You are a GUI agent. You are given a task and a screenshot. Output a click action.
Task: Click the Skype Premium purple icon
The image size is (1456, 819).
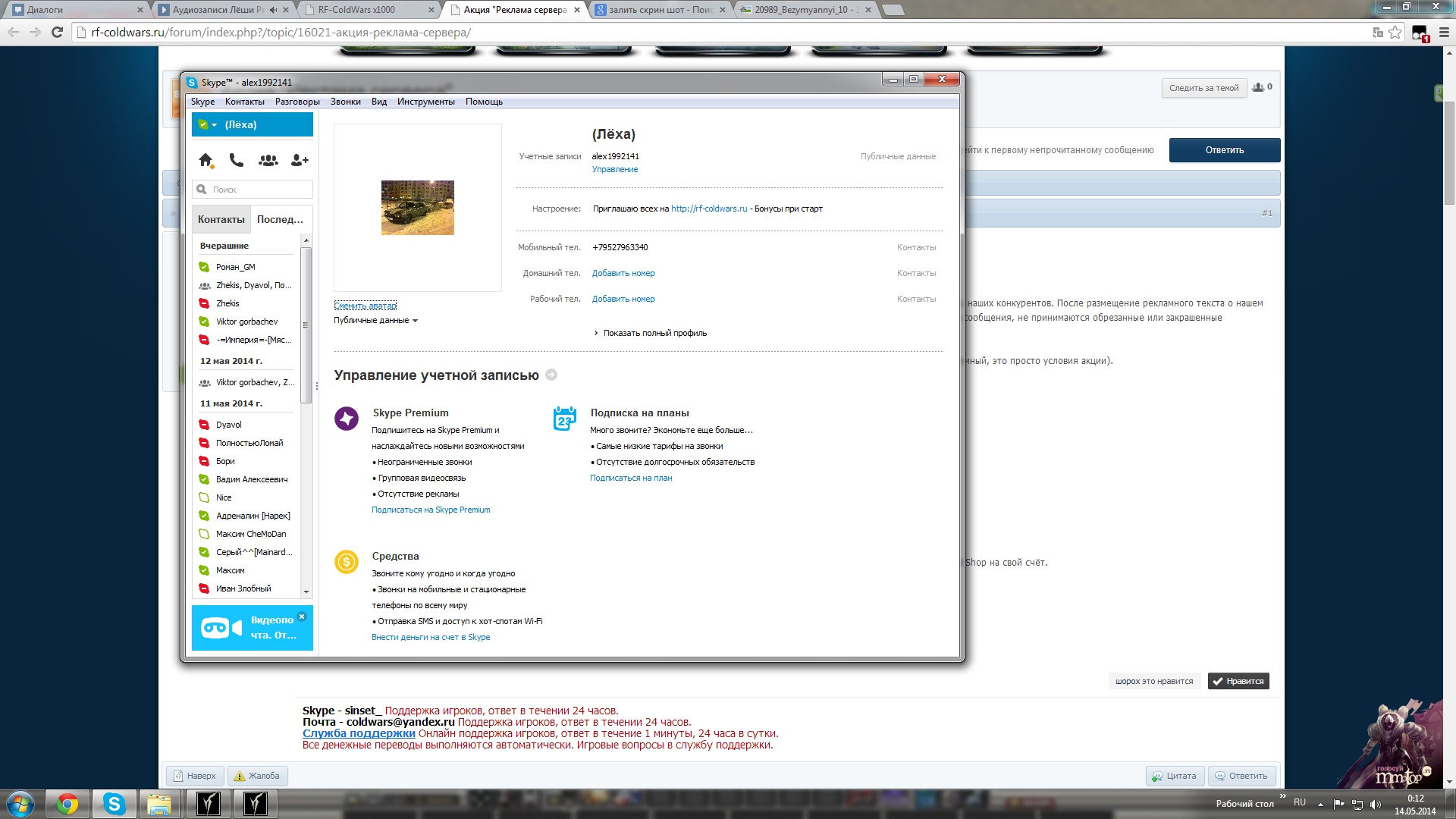point(347,418)
